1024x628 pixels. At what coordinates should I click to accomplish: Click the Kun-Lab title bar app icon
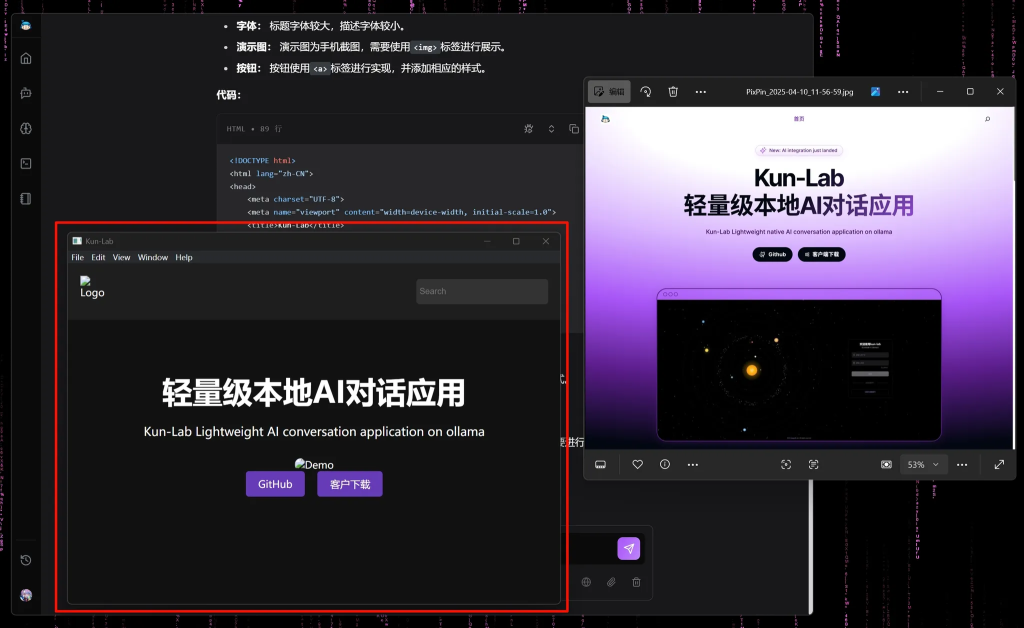[x=77, y=241]
